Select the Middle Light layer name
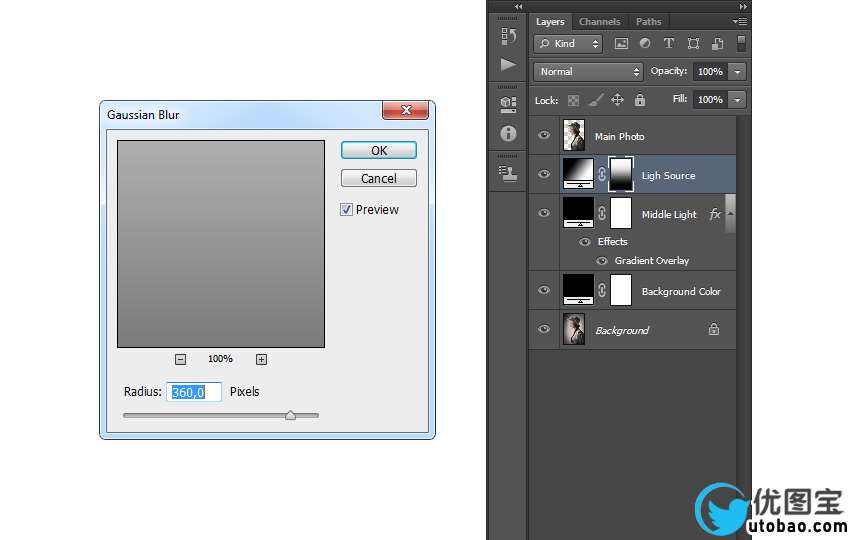The width and height of the screenshot is (850, 540). [669, 215]
